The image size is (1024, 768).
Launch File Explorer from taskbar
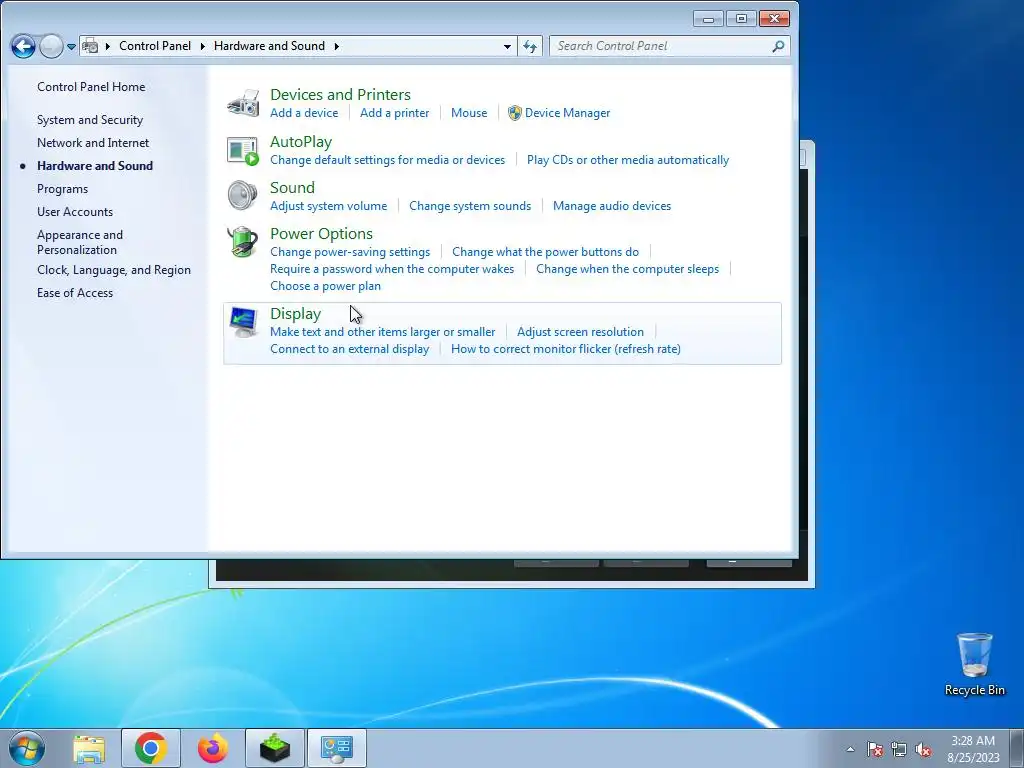pos(89,748)
